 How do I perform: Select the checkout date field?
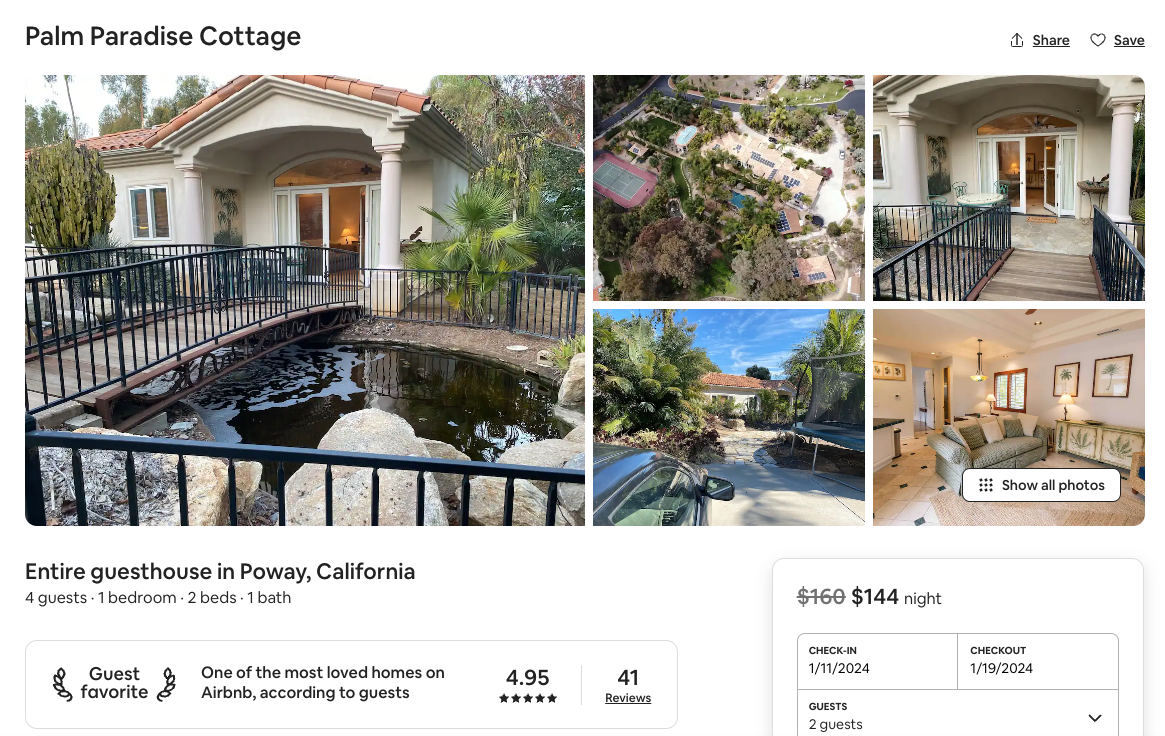pyautogui.click(x=1037, y=660)
